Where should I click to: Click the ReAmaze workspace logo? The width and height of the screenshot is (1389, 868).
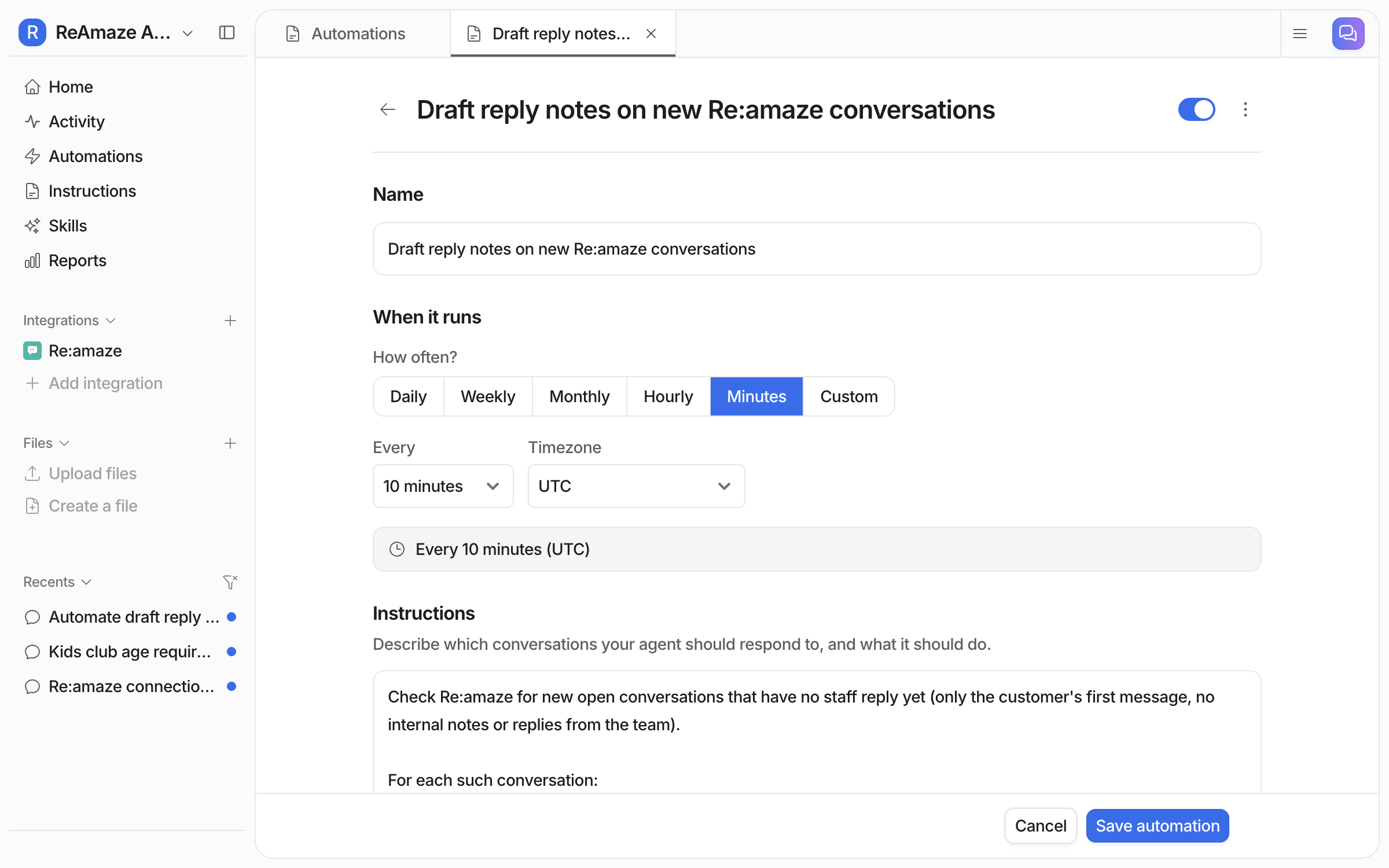click(32, 32)
